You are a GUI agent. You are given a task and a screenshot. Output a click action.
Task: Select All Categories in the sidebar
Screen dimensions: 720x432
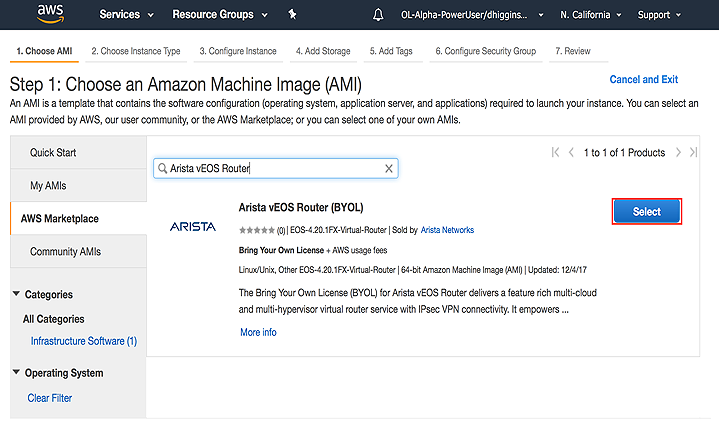coord(54,319)
